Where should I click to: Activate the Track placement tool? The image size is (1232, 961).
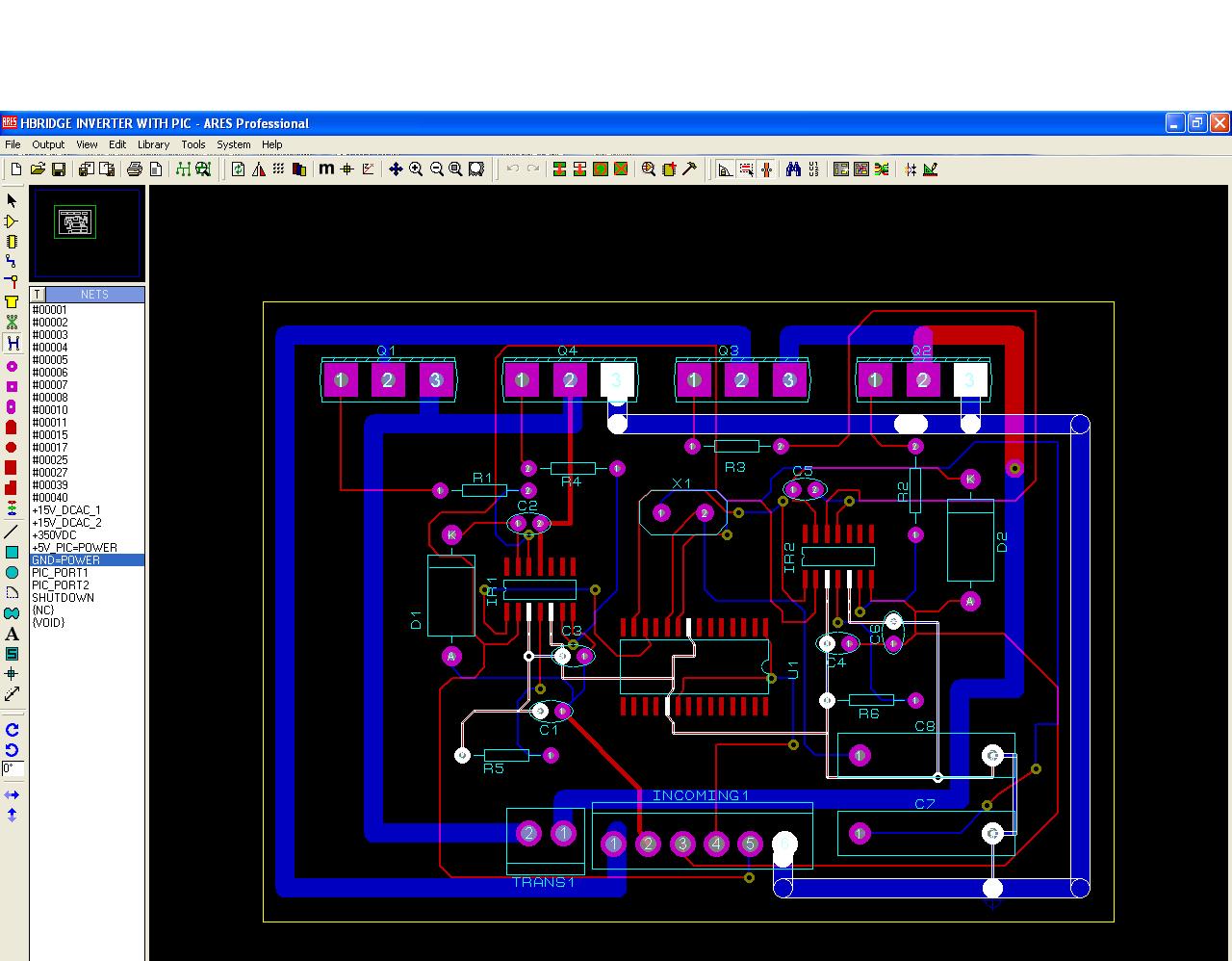[x=12, y=262]
